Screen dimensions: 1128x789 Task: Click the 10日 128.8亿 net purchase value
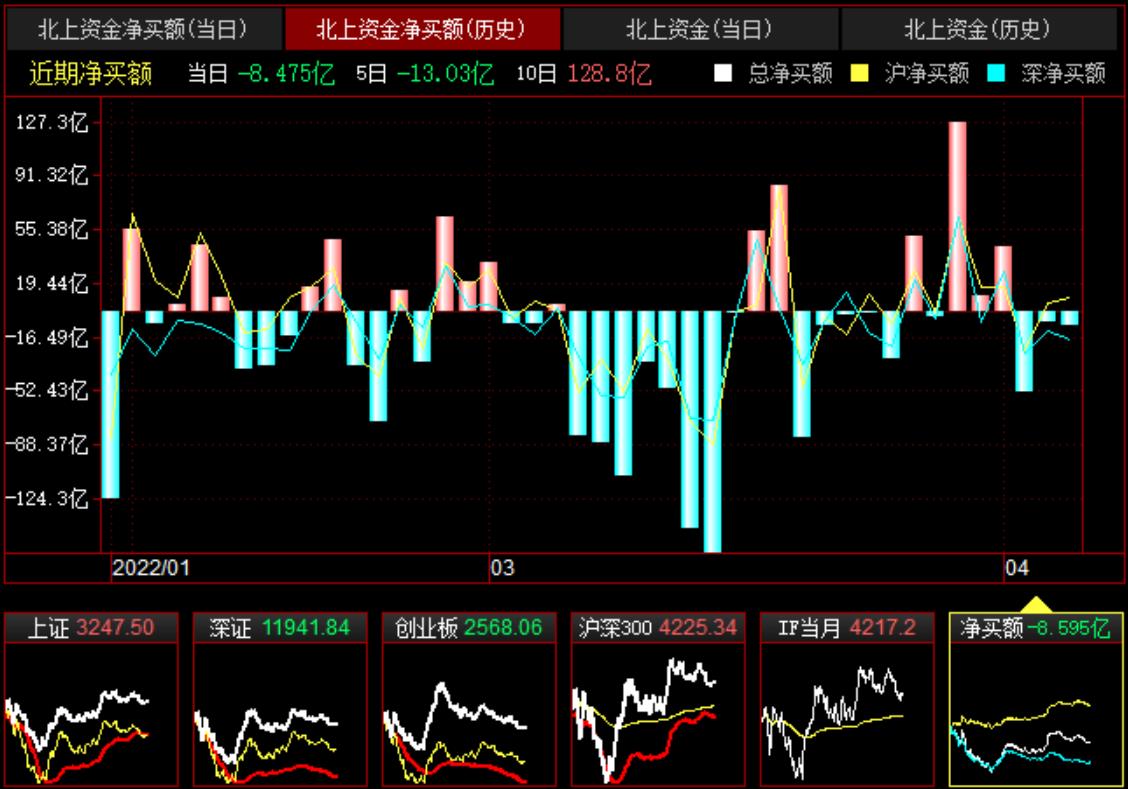coord(610,74)
